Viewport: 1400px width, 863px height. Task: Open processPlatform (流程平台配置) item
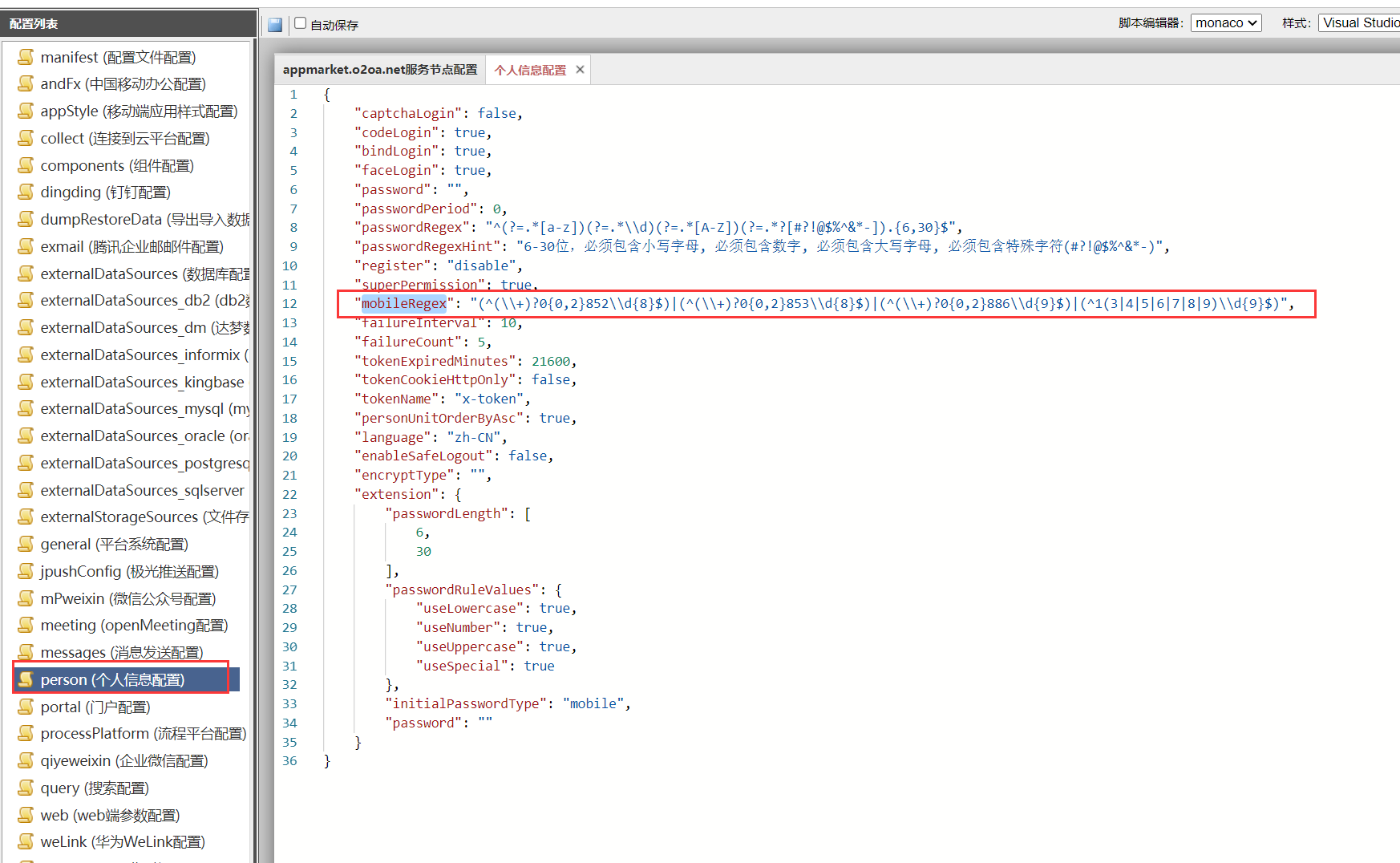click(x=143, y=734)
